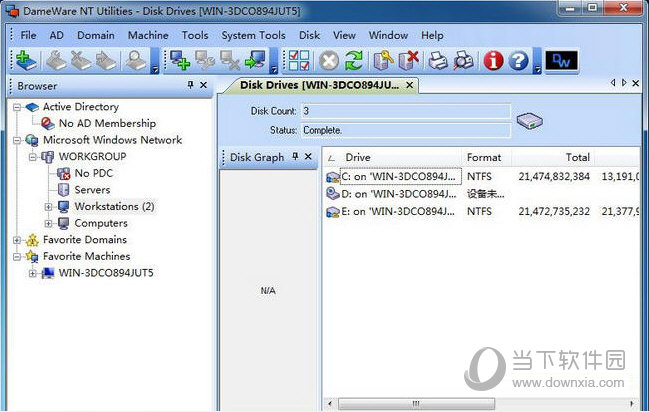Select the C: drive row
The width and height of the screenshot is (649, 412).
point(482,177)
